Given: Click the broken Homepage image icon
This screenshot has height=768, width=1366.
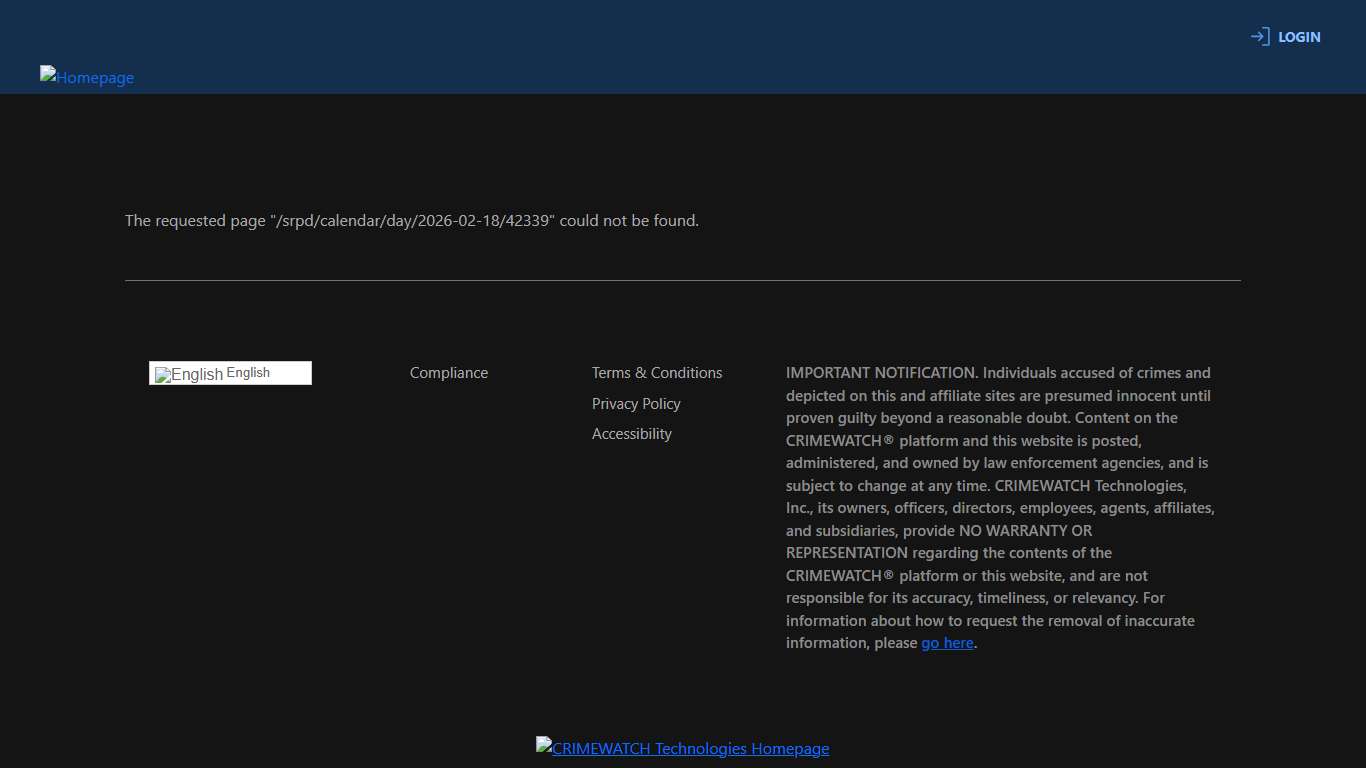Looking at the screenshot, I should [48, 73].
